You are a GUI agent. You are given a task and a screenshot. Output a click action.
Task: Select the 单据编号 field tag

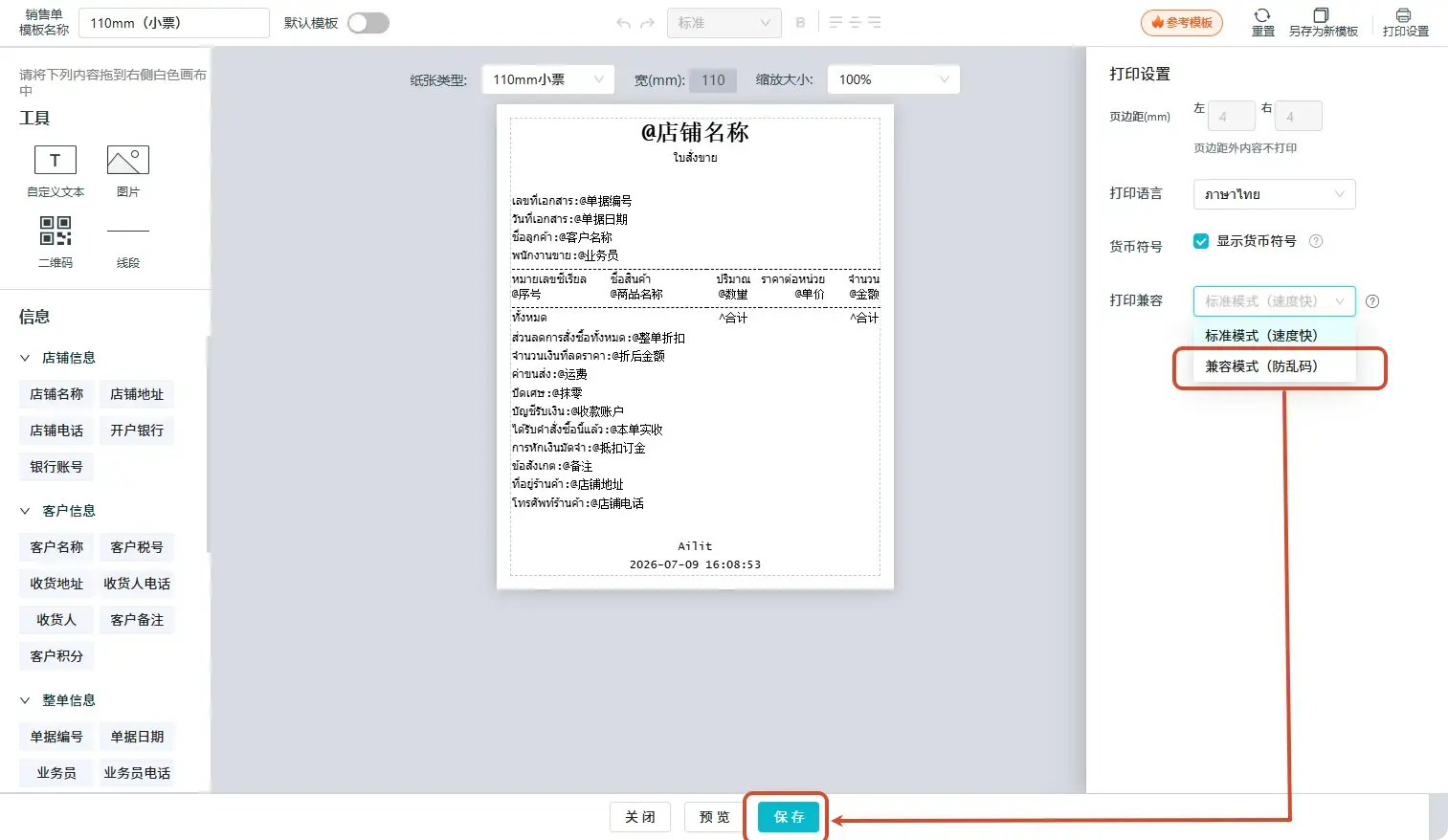click(56, 737)
